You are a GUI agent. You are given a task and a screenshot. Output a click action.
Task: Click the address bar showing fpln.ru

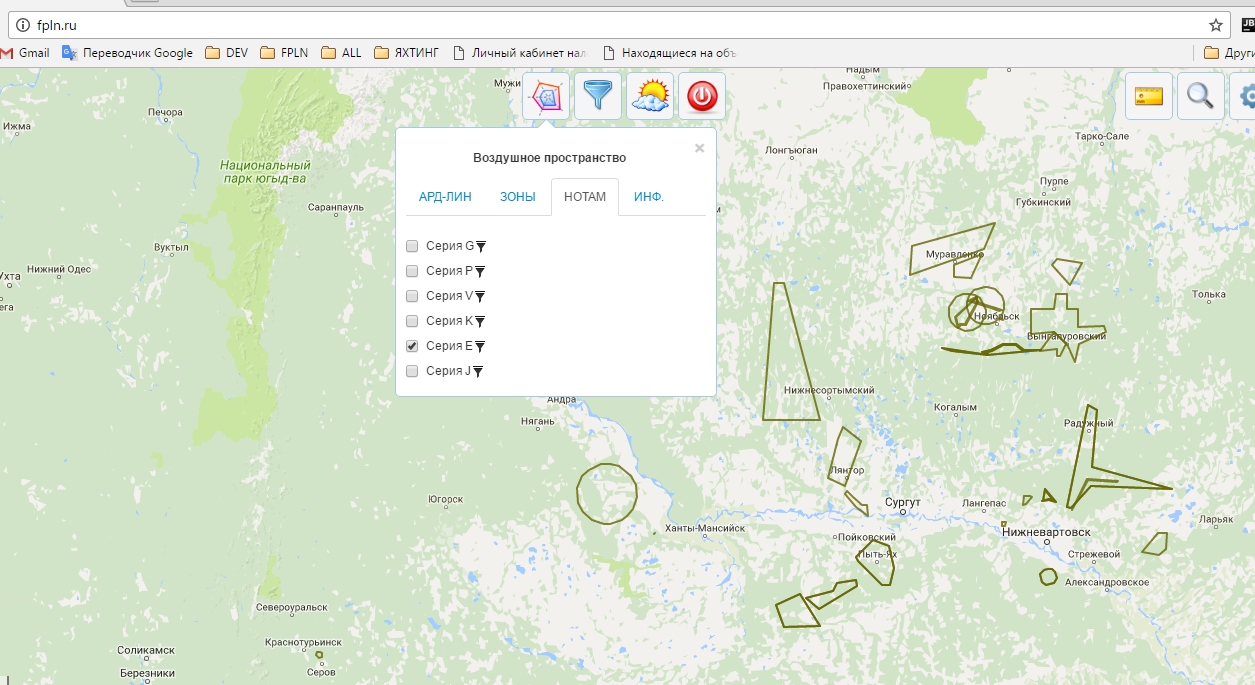[600, 25]
